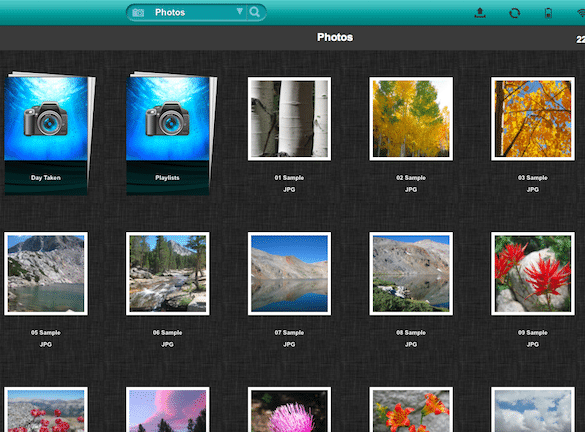Select the 05 Sample mountain lake photo
The height and width of the screenshot is (432, 585).
46,273
